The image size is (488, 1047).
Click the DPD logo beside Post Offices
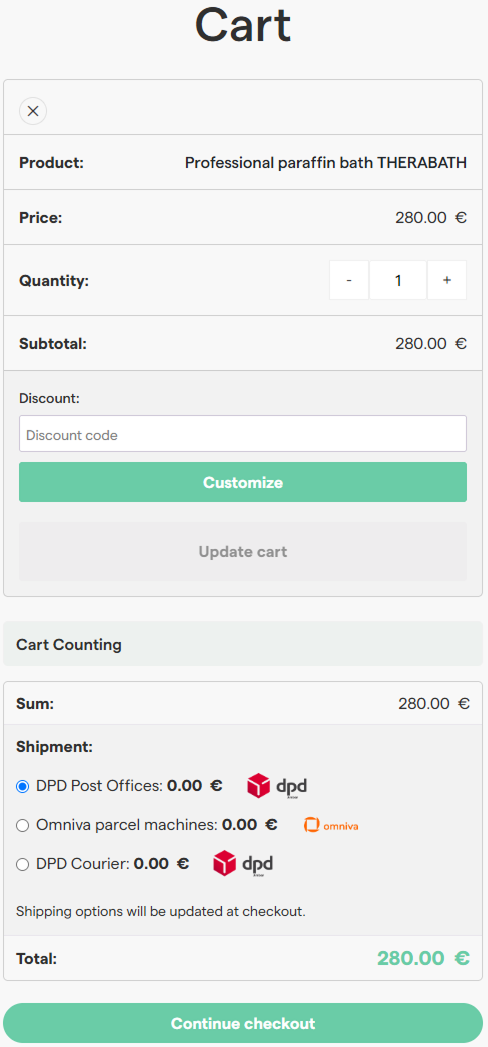coord(276,786)
